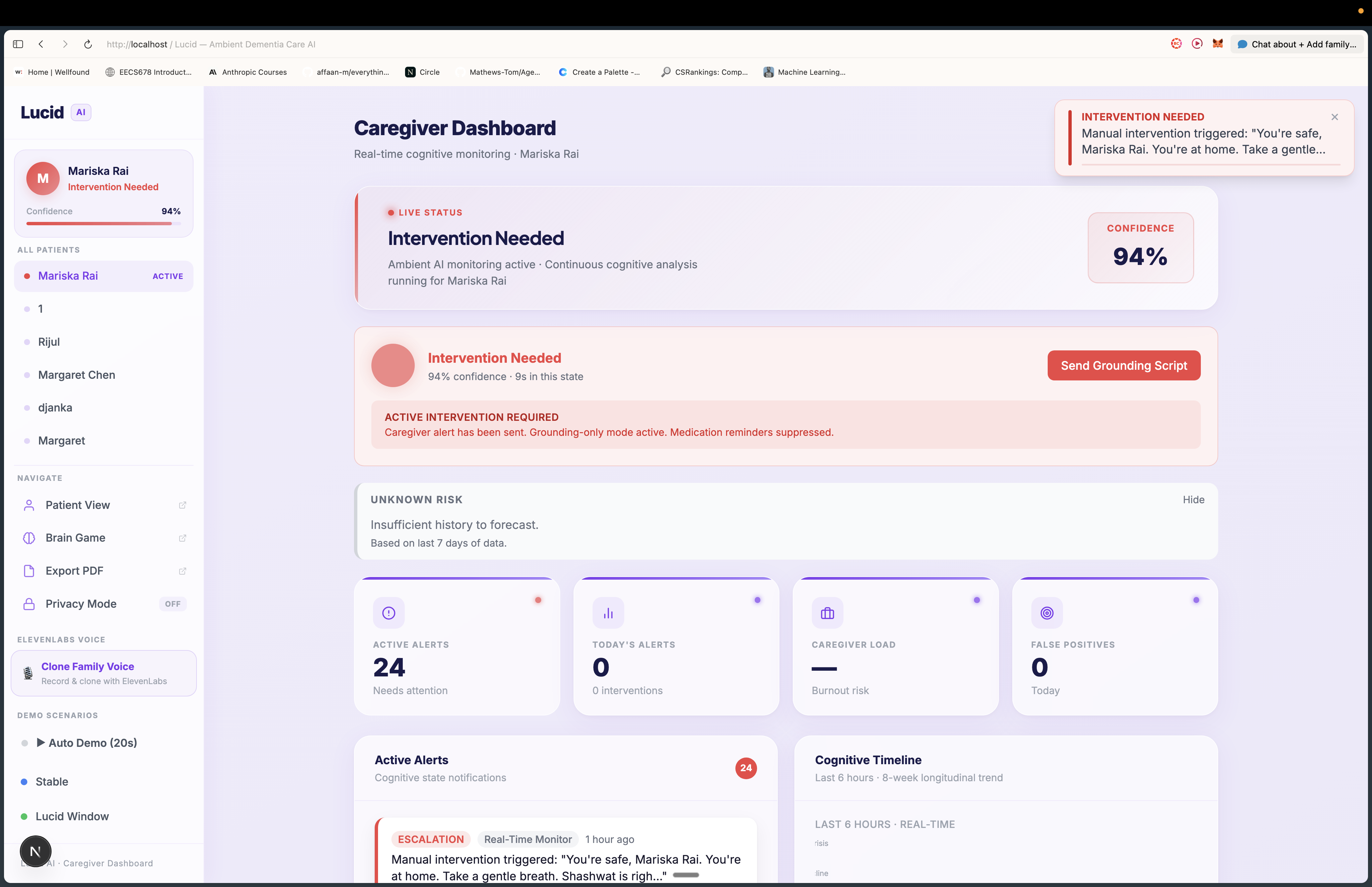Click the Active Alerts exclamation icon
1372x887 pixels.
tap(389, 613)
